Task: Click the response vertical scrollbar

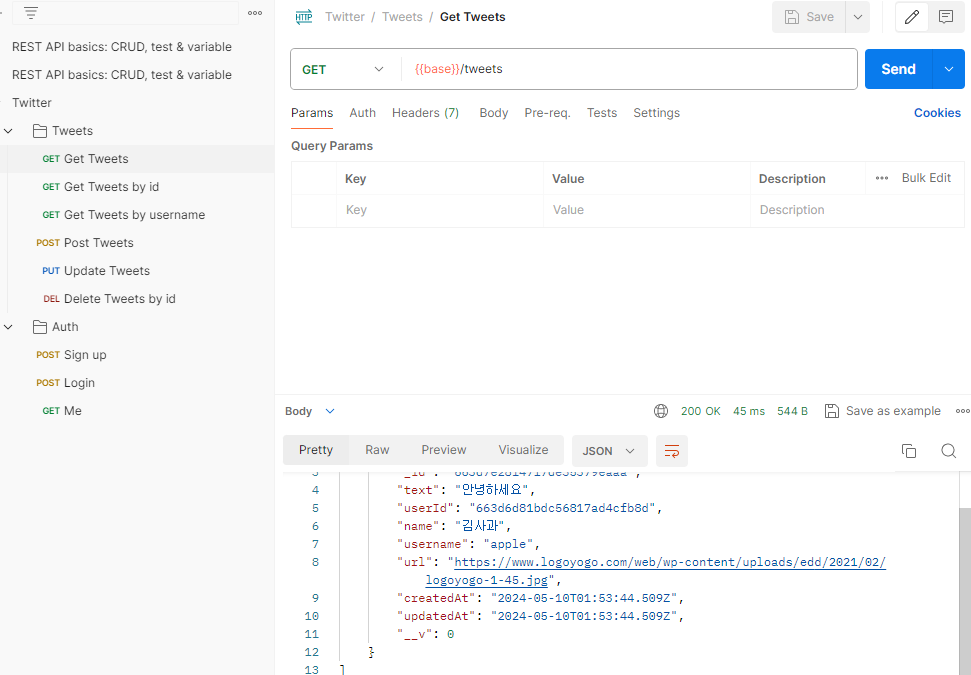Action: (x=965, y=590)
